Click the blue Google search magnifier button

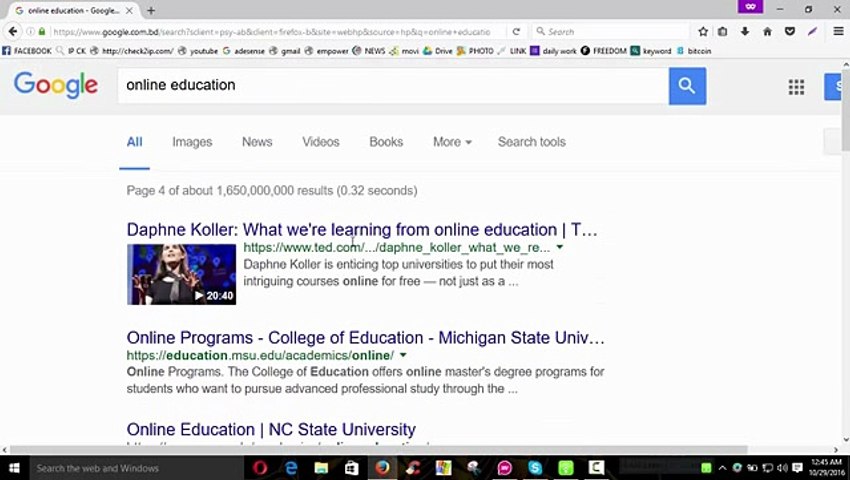pyautogui.click(x=687, y=86)
